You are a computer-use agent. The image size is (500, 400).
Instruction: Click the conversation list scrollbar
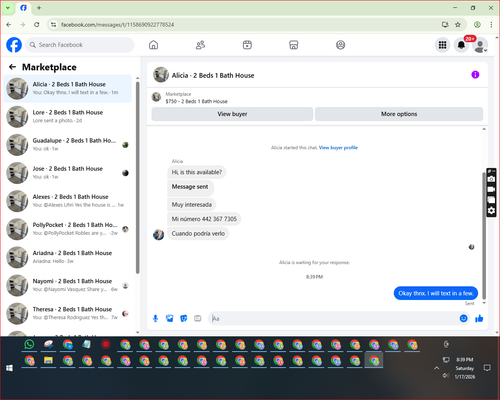point(138,177)
